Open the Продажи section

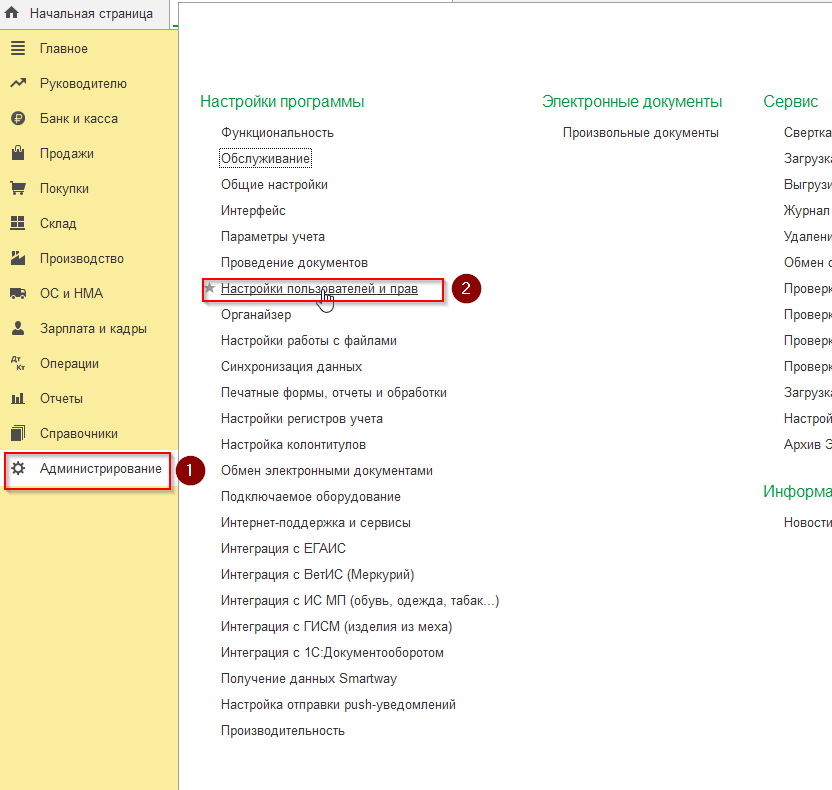pyautogui.click(x=67, y=154)
